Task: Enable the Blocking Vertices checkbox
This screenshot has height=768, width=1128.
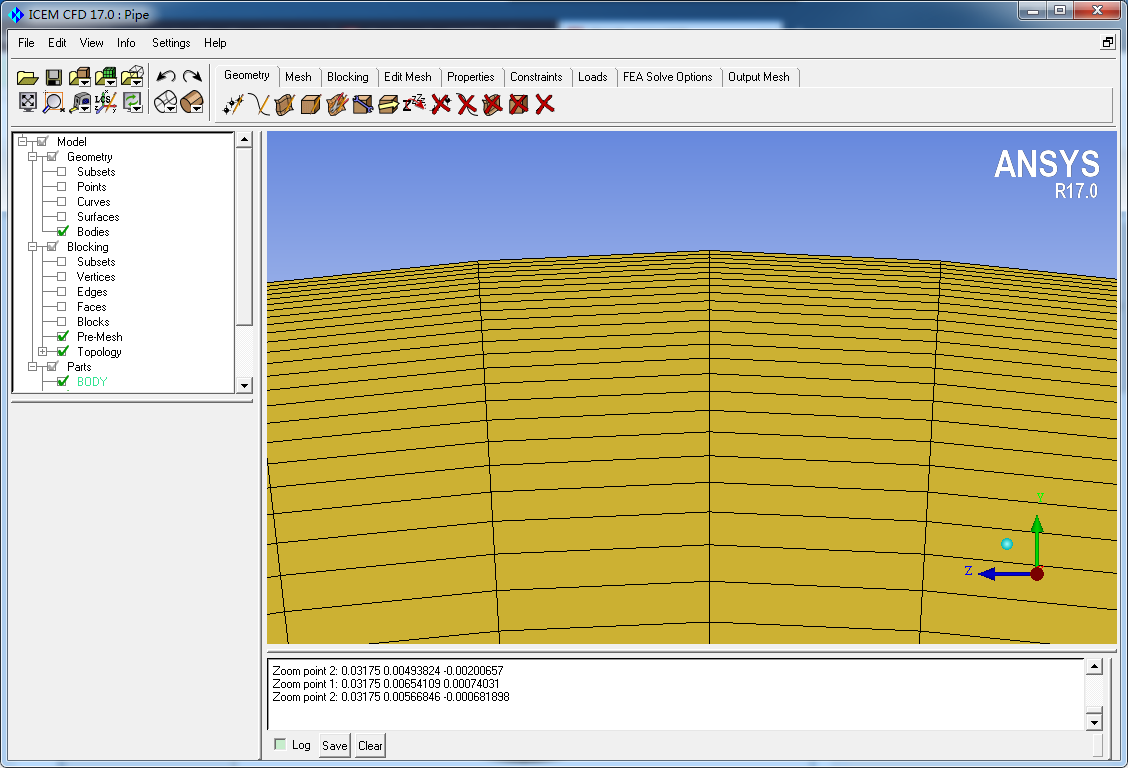Action: pyautogui.click(x=62, y=277)
